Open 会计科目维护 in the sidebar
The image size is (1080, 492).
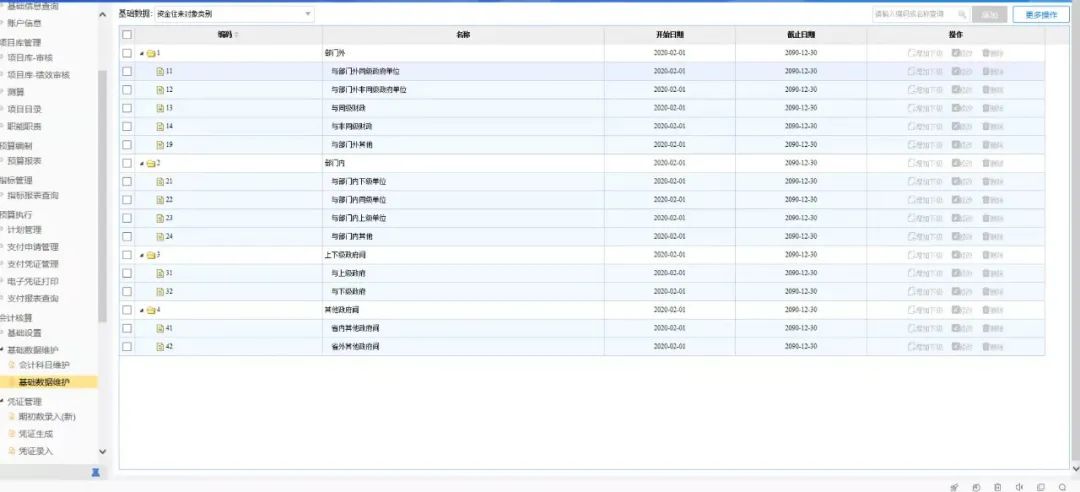[x=44, y=365]
